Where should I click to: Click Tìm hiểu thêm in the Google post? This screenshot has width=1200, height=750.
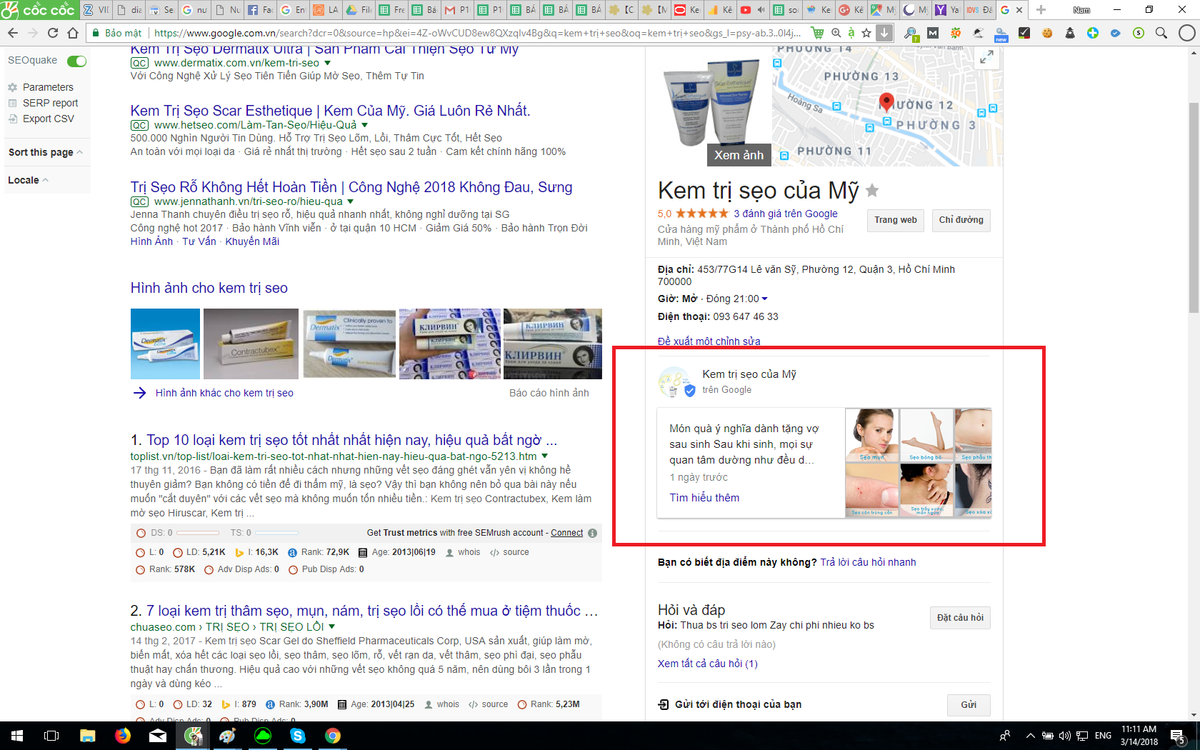click(704, 498)
